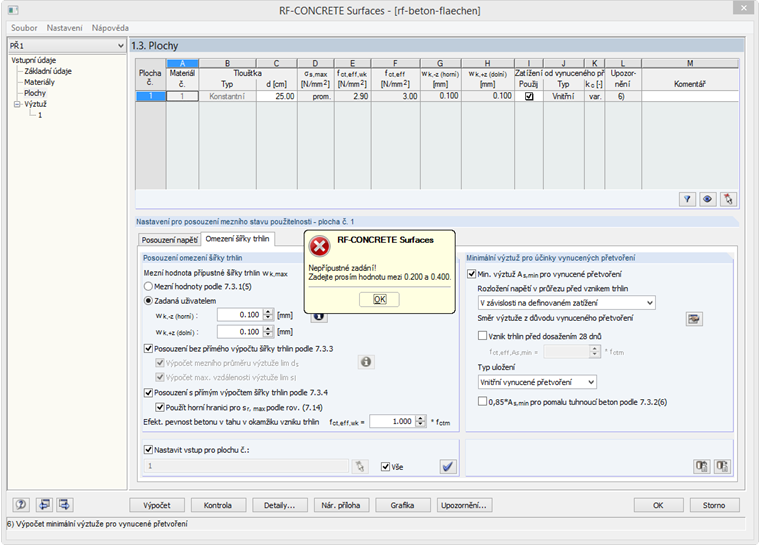The width and height of the screenshot is (760, 545).
Task: Toggle Posouzení s přímým výpočtem checkbox
Action: 148,392
